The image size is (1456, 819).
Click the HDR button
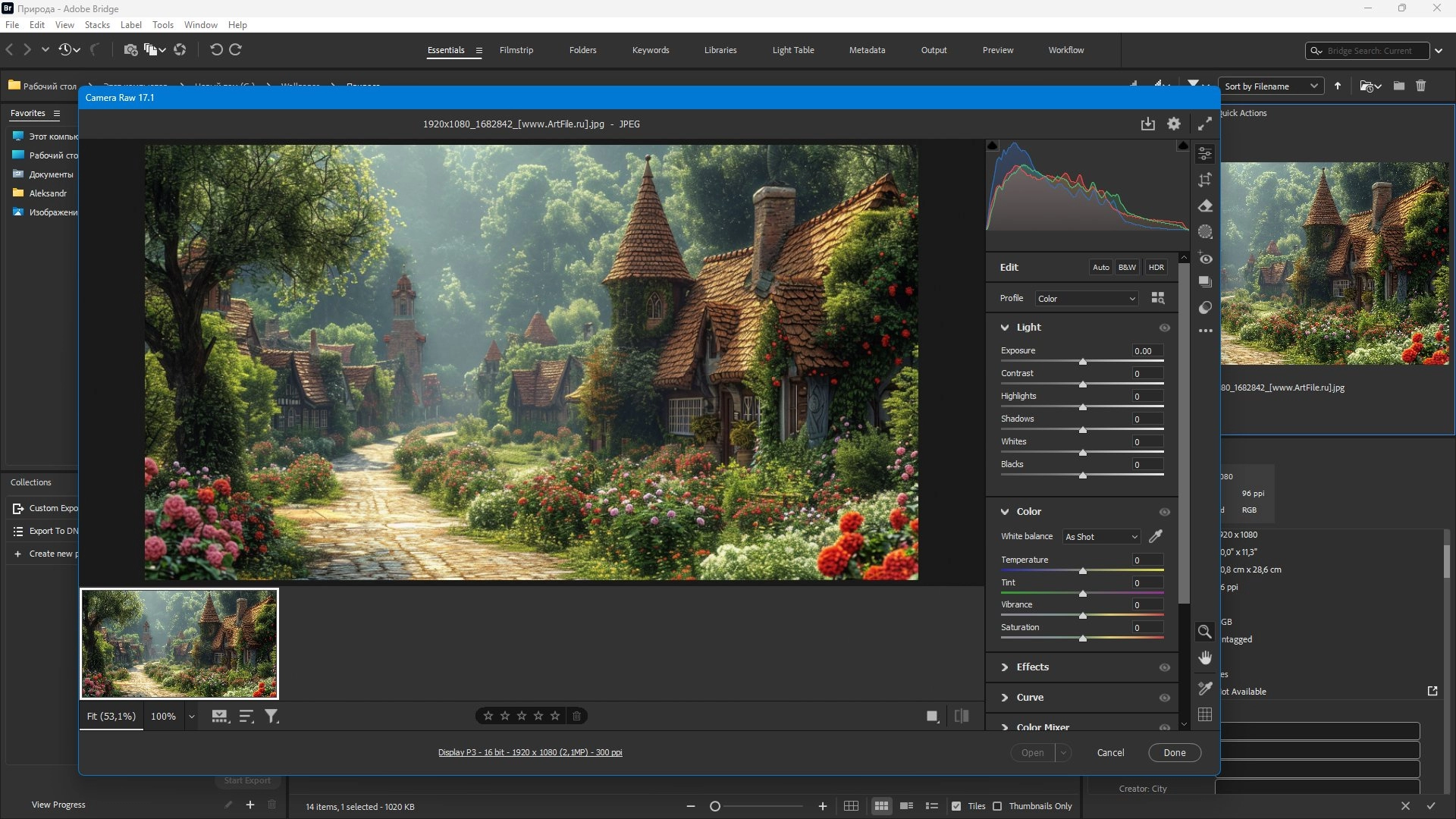click(x=1156, y=267)
